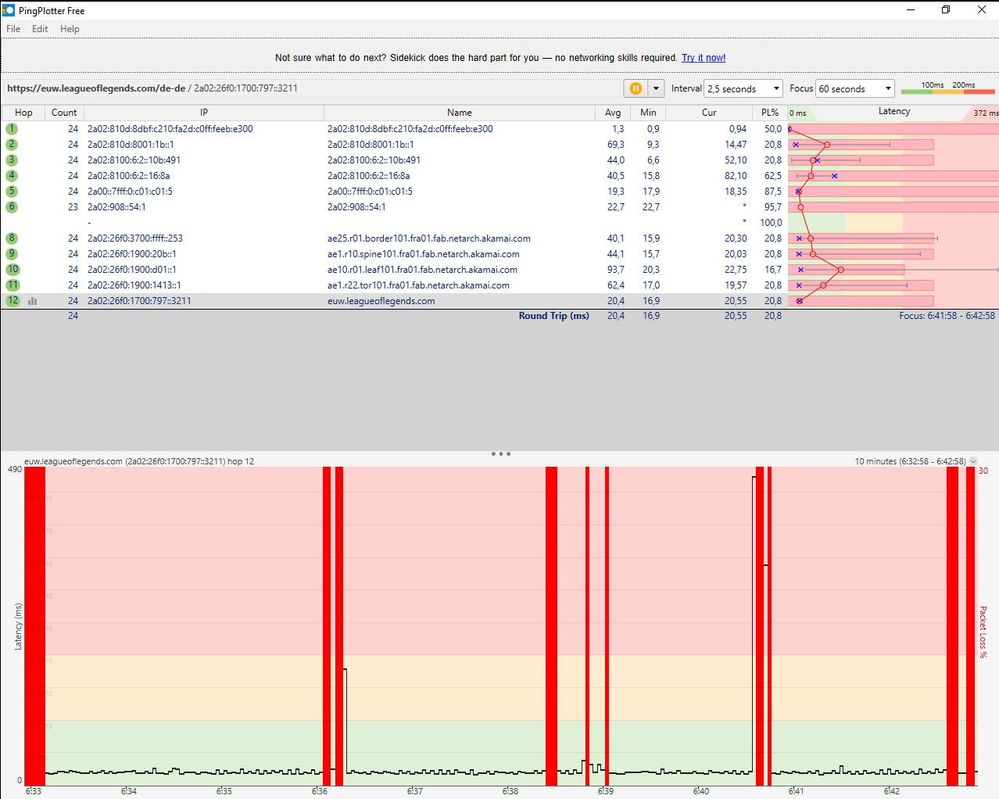
Task: Open the Focus dropdown showing 60 seconds
Action: (855, 89)
